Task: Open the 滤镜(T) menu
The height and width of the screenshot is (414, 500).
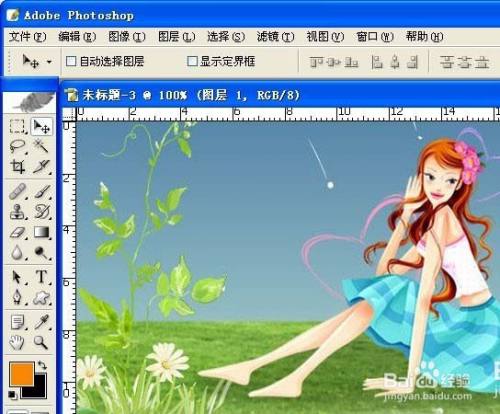Action: pyautogui.click(x=275, y=36)
